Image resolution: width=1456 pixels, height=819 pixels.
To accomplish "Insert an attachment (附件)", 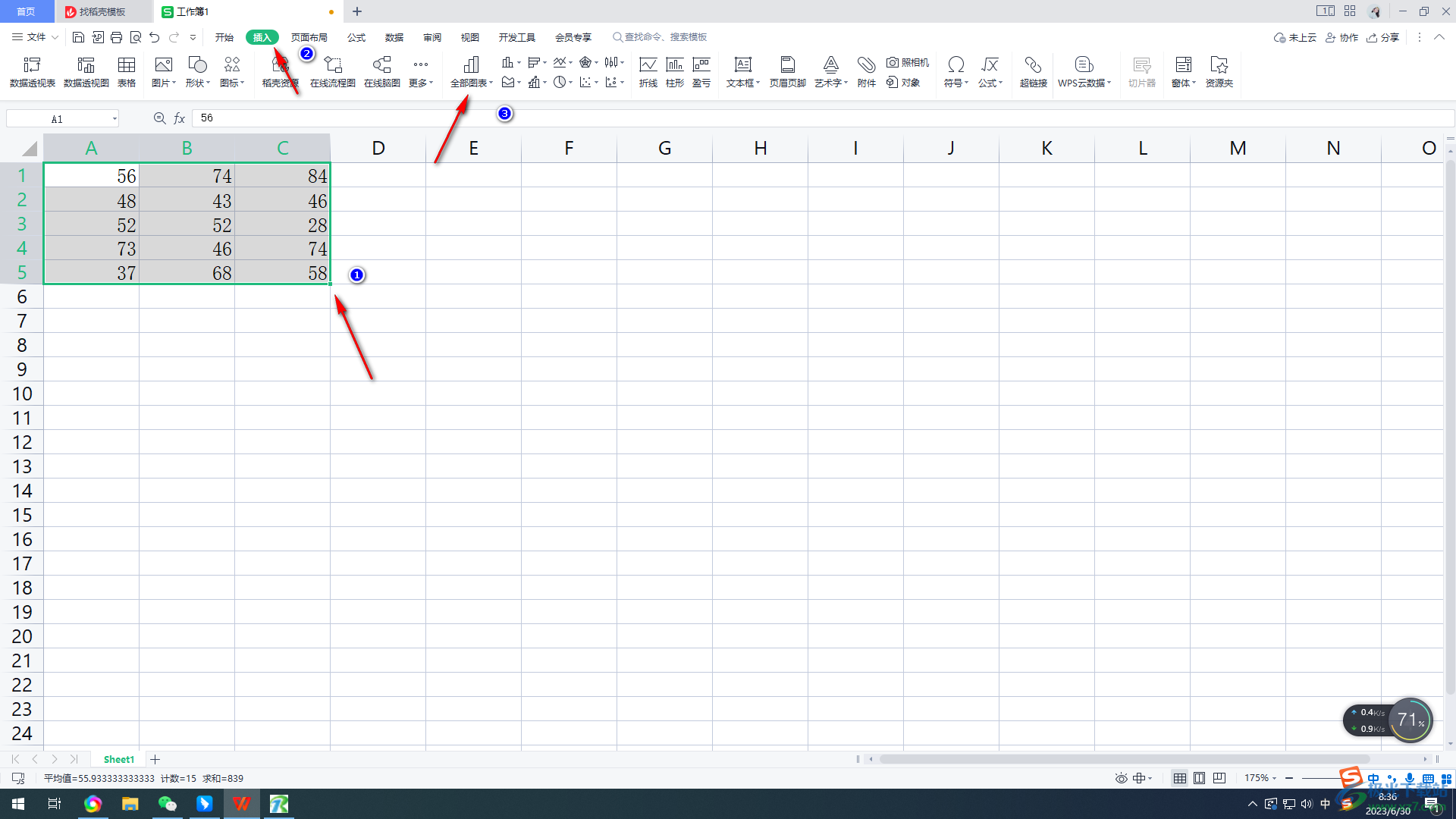I will point(867,72).
